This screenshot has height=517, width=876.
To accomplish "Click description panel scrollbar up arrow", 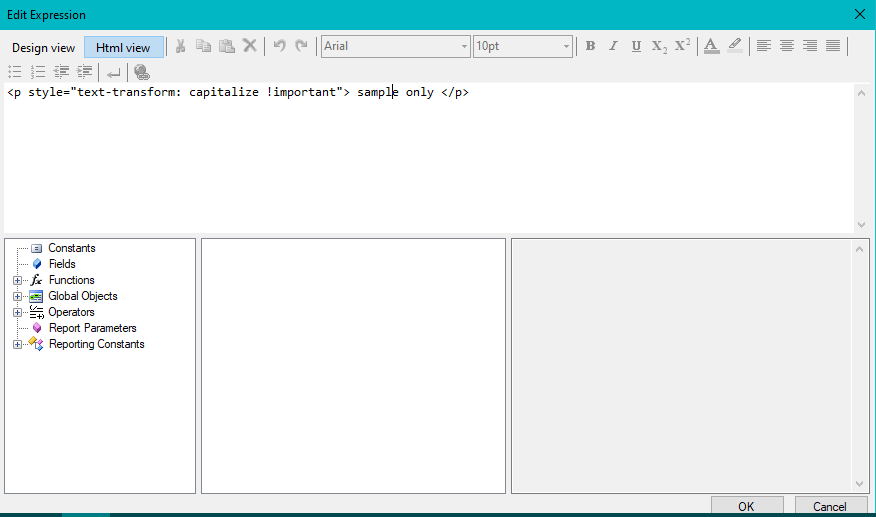I will (x=860, y=249).
